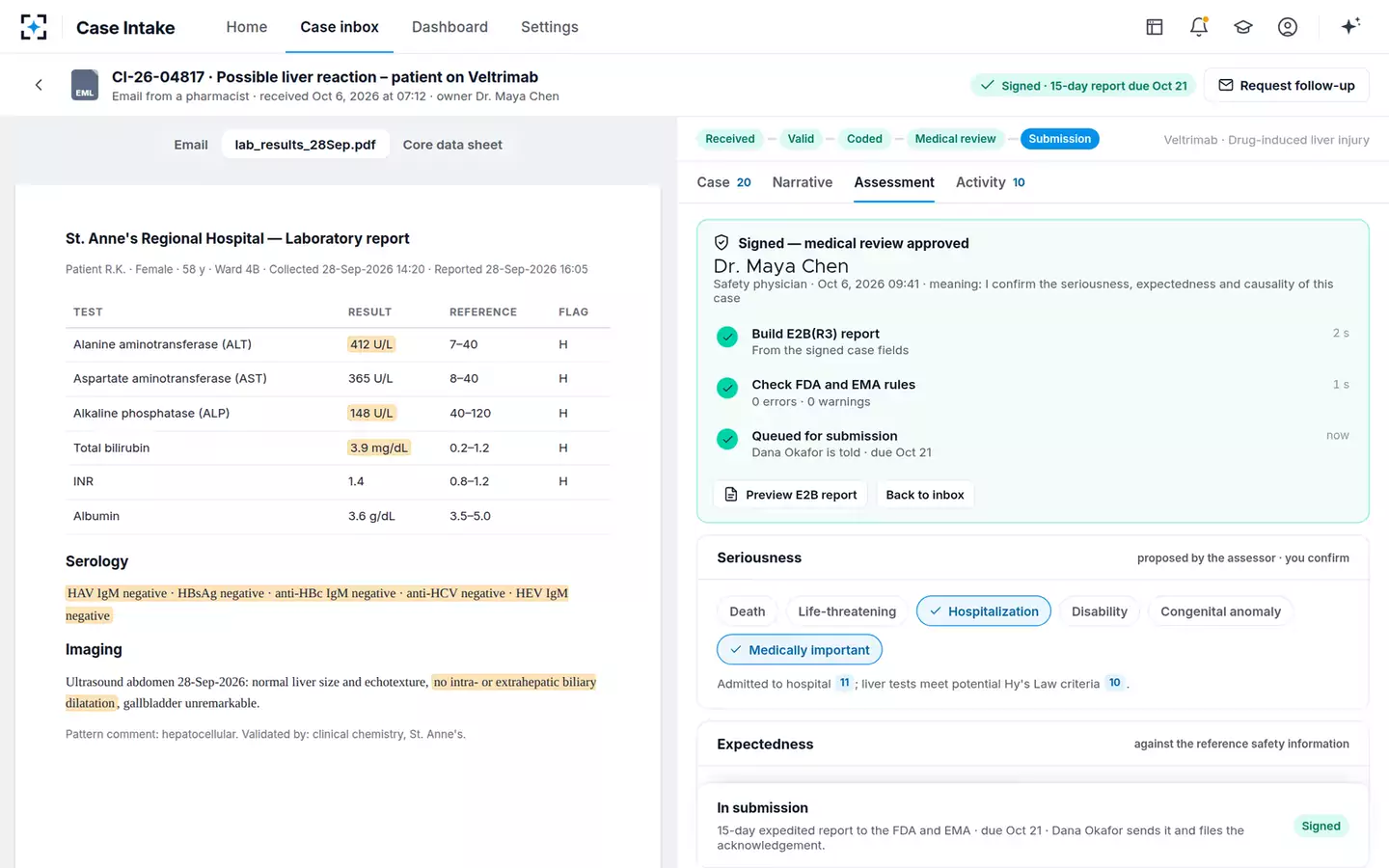Select the Submission workflow step
The height and width of the screenshot is (868, 1389).
[x=1059, y=139]
